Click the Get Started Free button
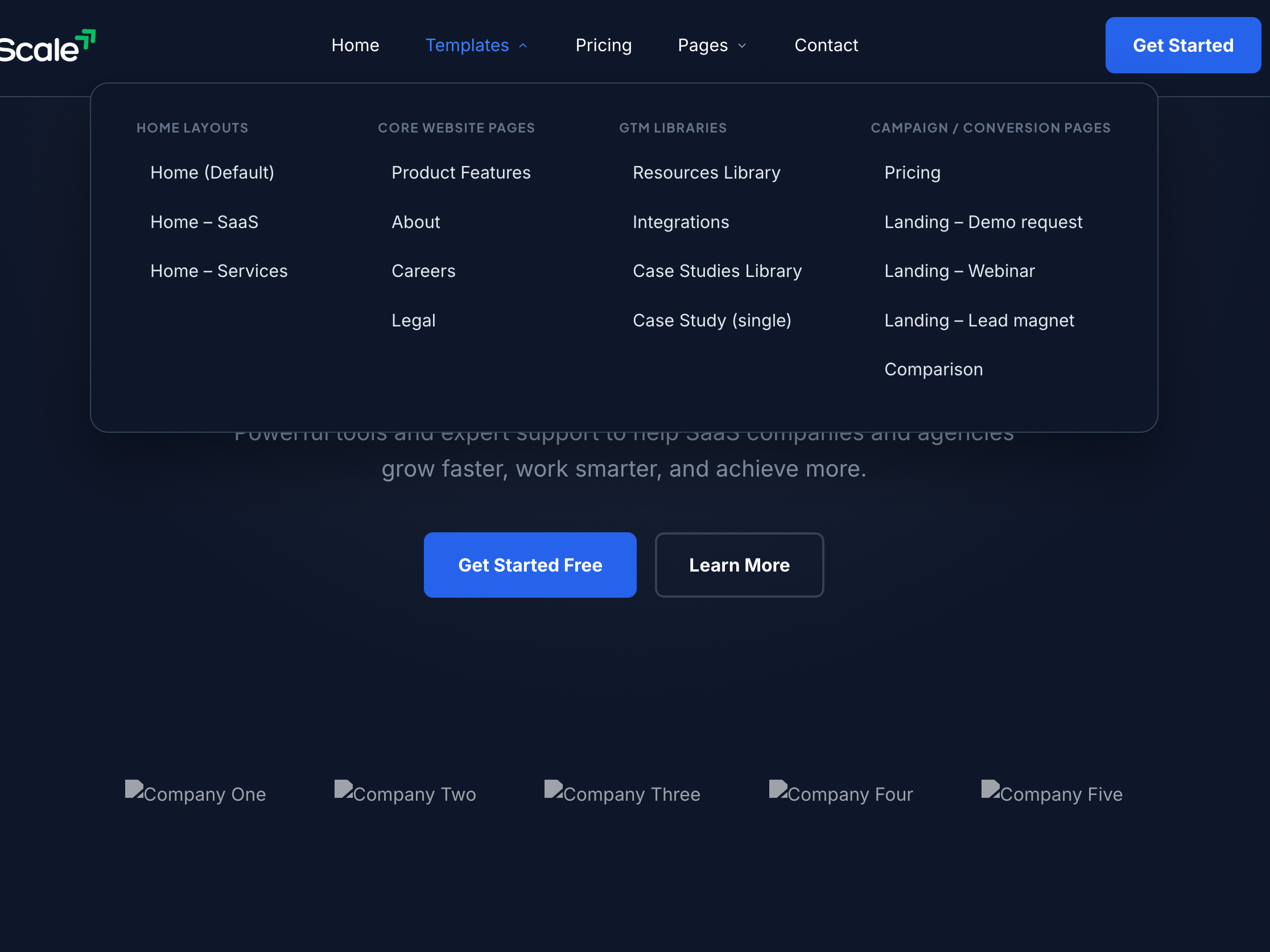 pos(530,565)
